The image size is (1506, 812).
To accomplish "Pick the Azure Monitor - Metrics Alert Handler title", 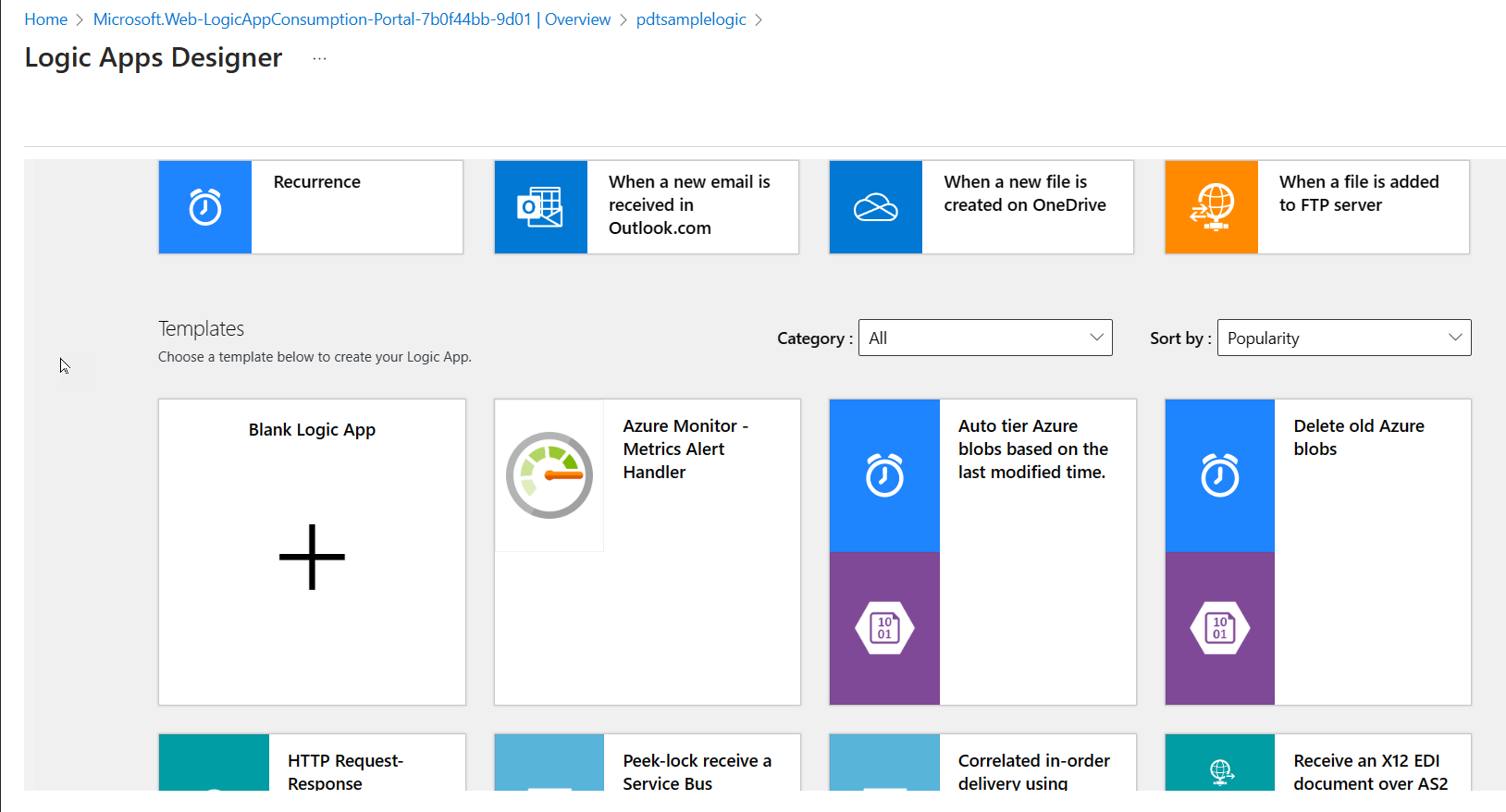I will (x=685, y=449).
